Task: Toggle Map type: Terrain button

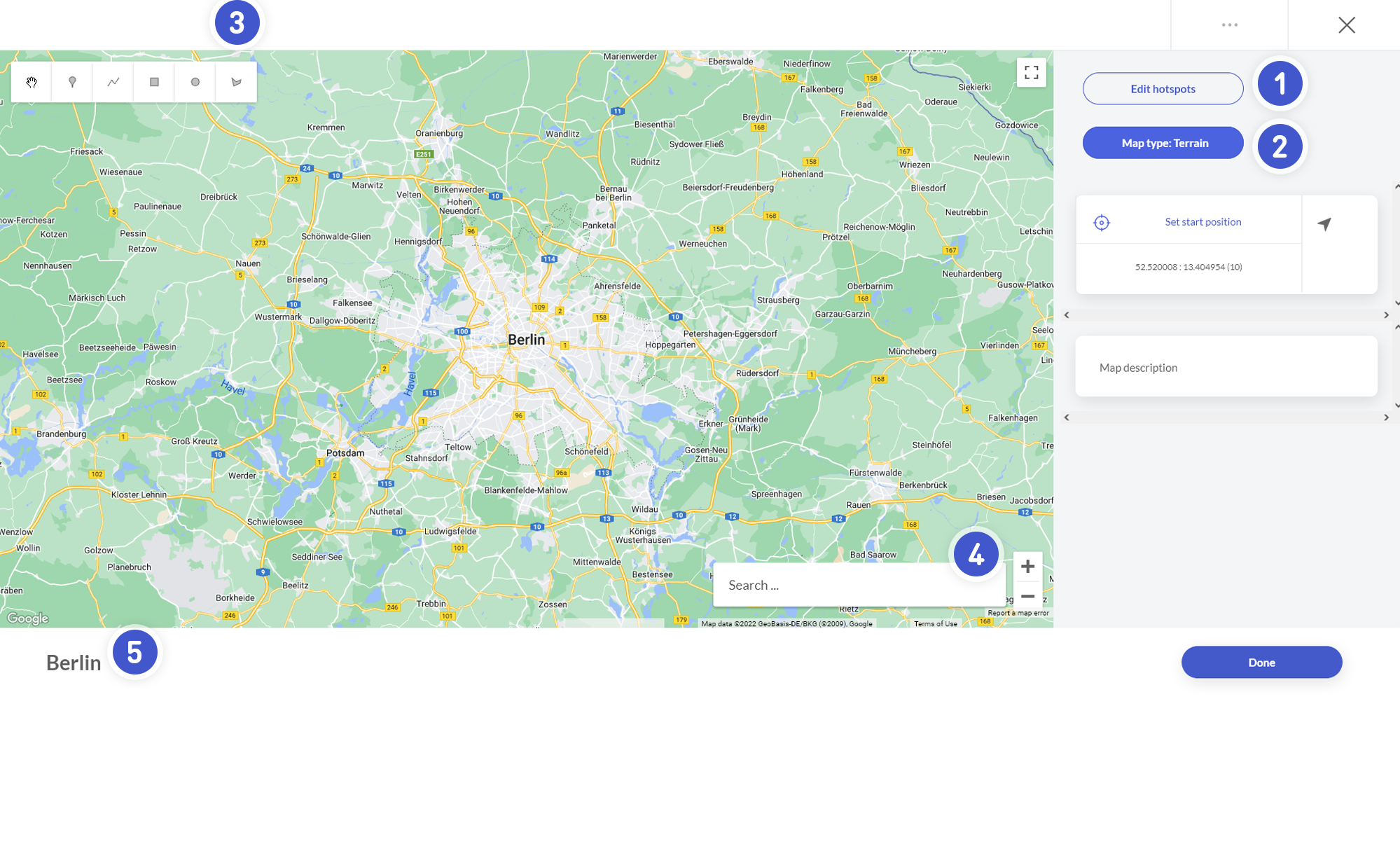Action: pyautogui.click(x=1163, y=143)
